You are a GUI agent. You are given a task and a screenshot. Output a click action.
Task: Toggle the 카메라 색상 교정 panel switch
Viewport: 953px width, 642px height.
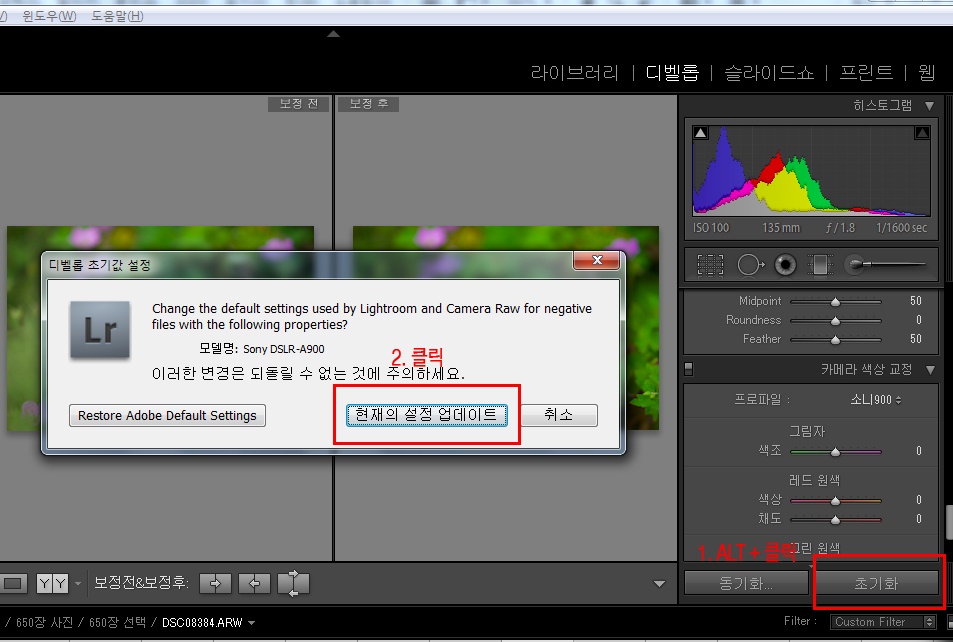tap(688, 369)
